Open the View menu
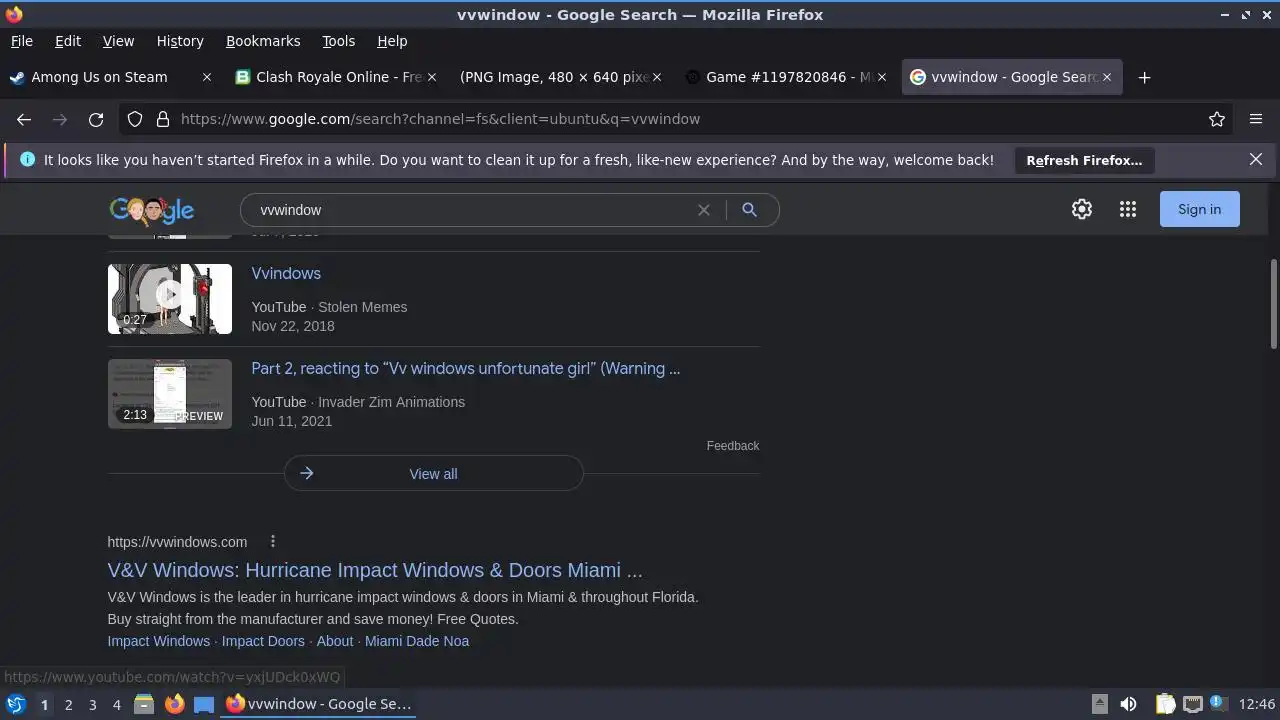 [118, 41]
